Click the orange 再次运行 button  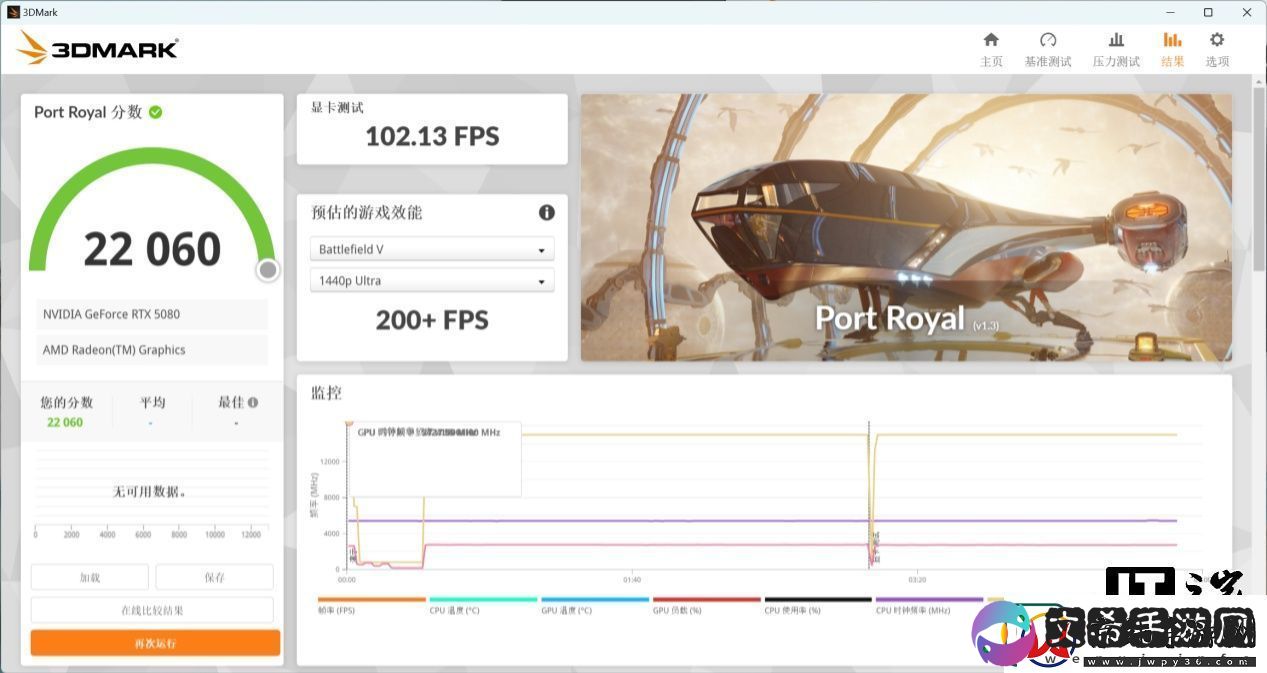pos(155,643)
